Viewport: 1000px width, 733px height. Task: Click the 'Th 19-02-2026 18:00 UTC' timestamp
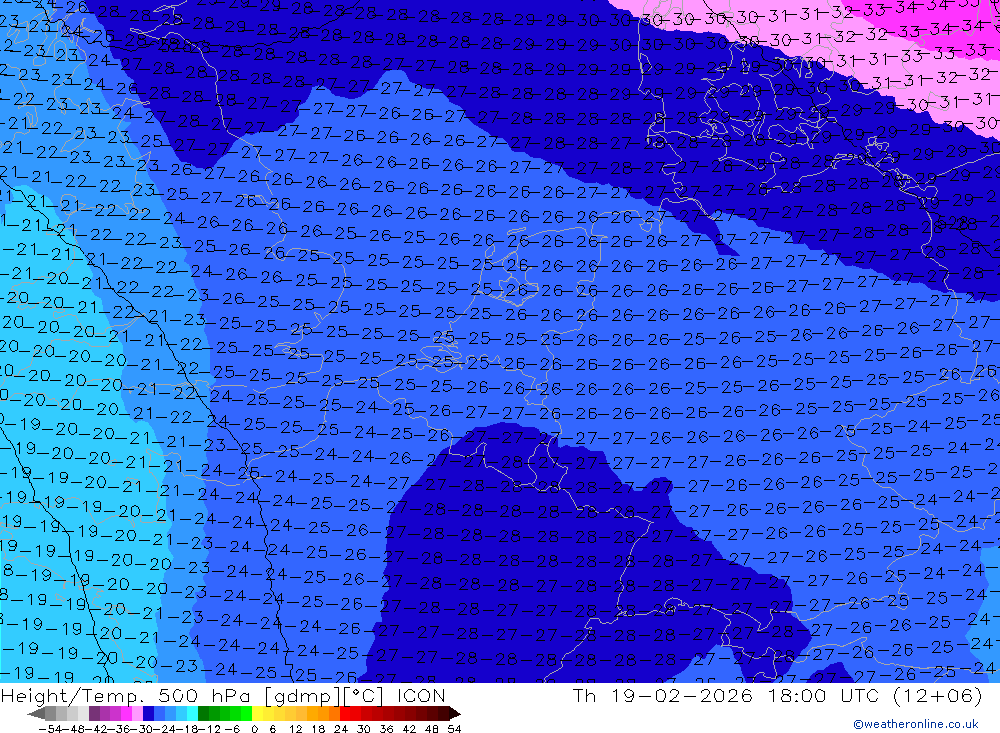725,696
